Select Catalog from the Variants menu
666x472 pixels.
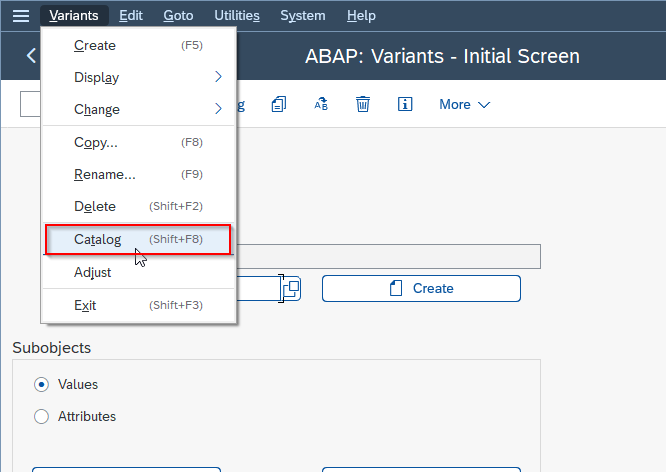coord(138,239)
